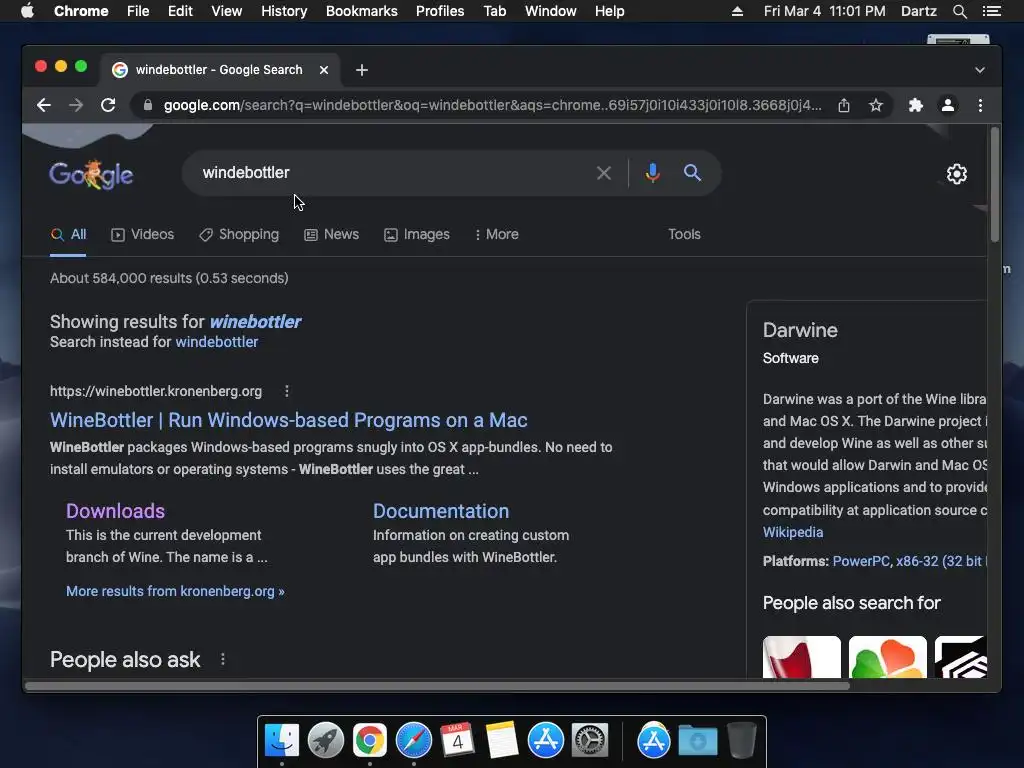1024x768 pixels.
Task: Switch to the Images results tab
Action: point(417,234)
